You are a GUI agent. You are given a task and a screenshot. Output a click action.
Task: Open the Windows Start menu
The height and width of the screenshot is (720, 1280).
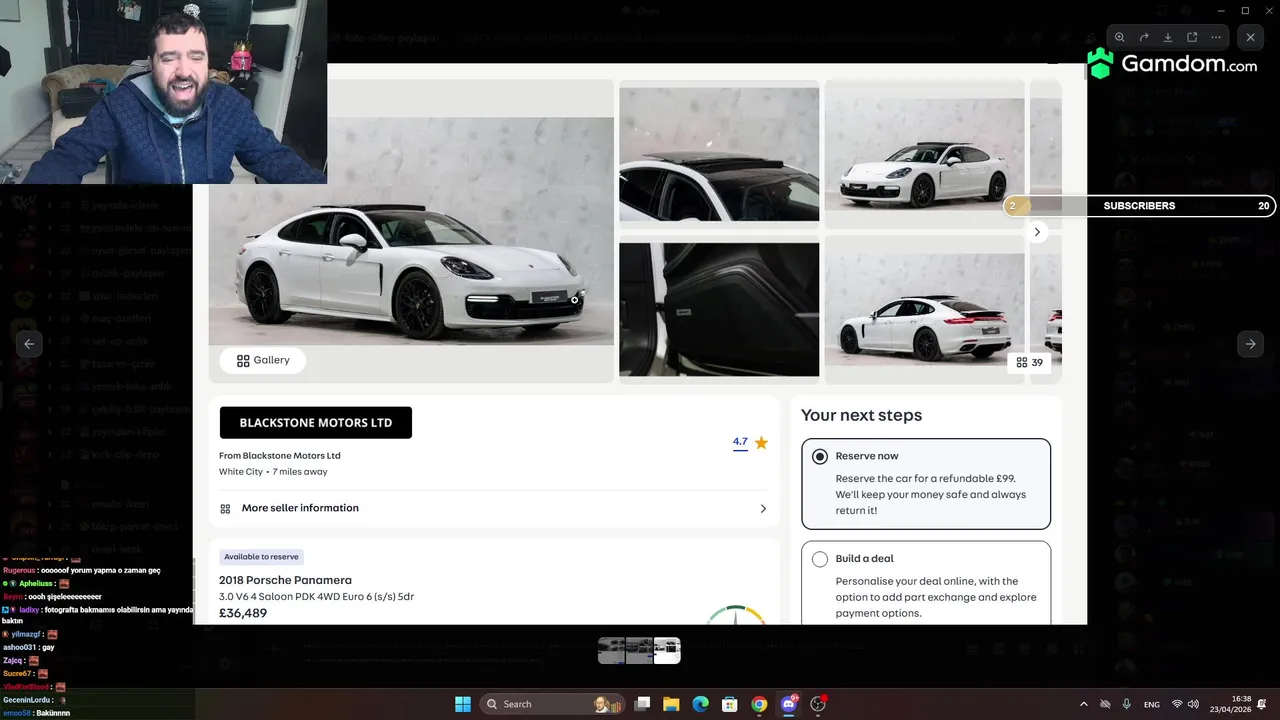(x=463, y=704)
